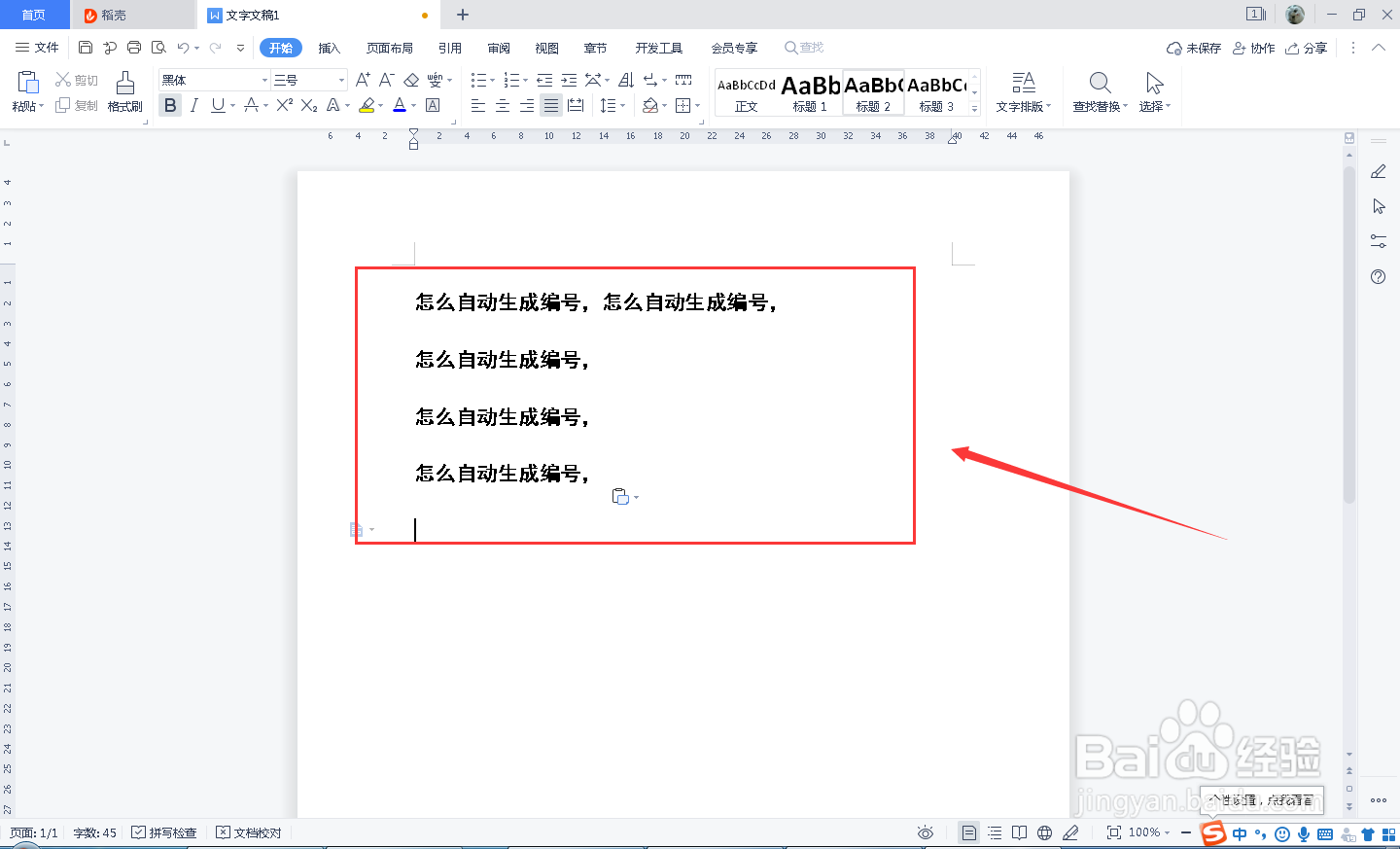The height and width of the screenshot is (849, 1400).
Task: Apply italic formatting
Action: [192, 105]
